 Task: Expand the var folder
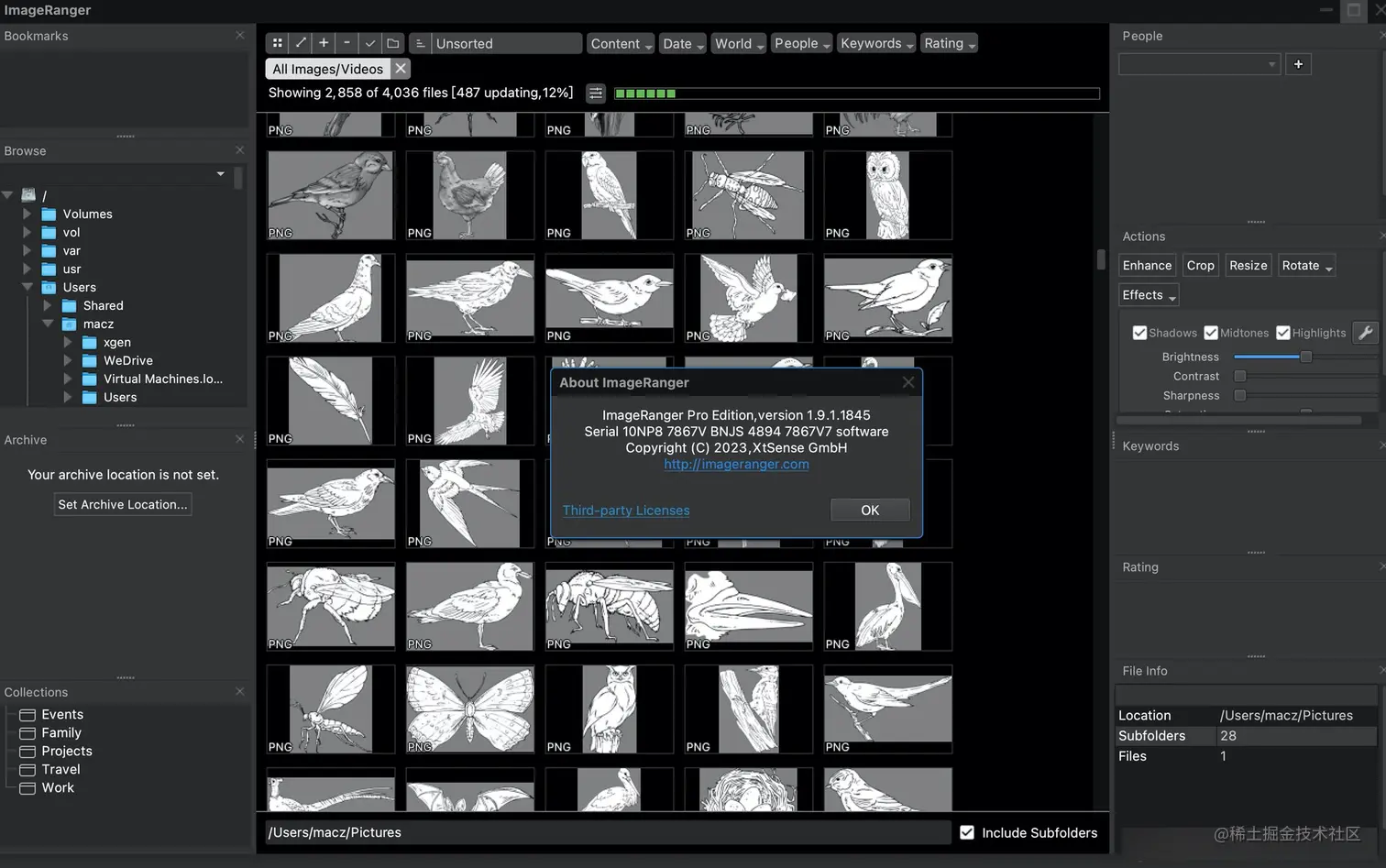click(27, 250)
